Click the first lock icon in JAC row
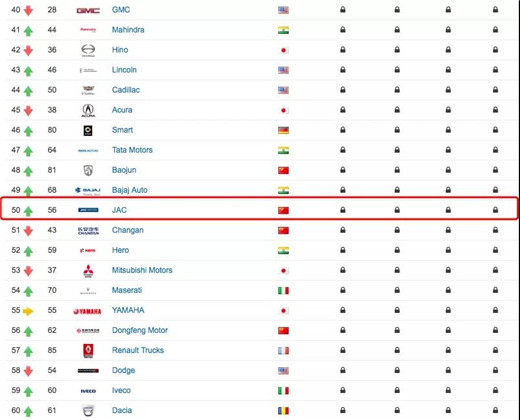The image size is (520, 420). [343, 210]
